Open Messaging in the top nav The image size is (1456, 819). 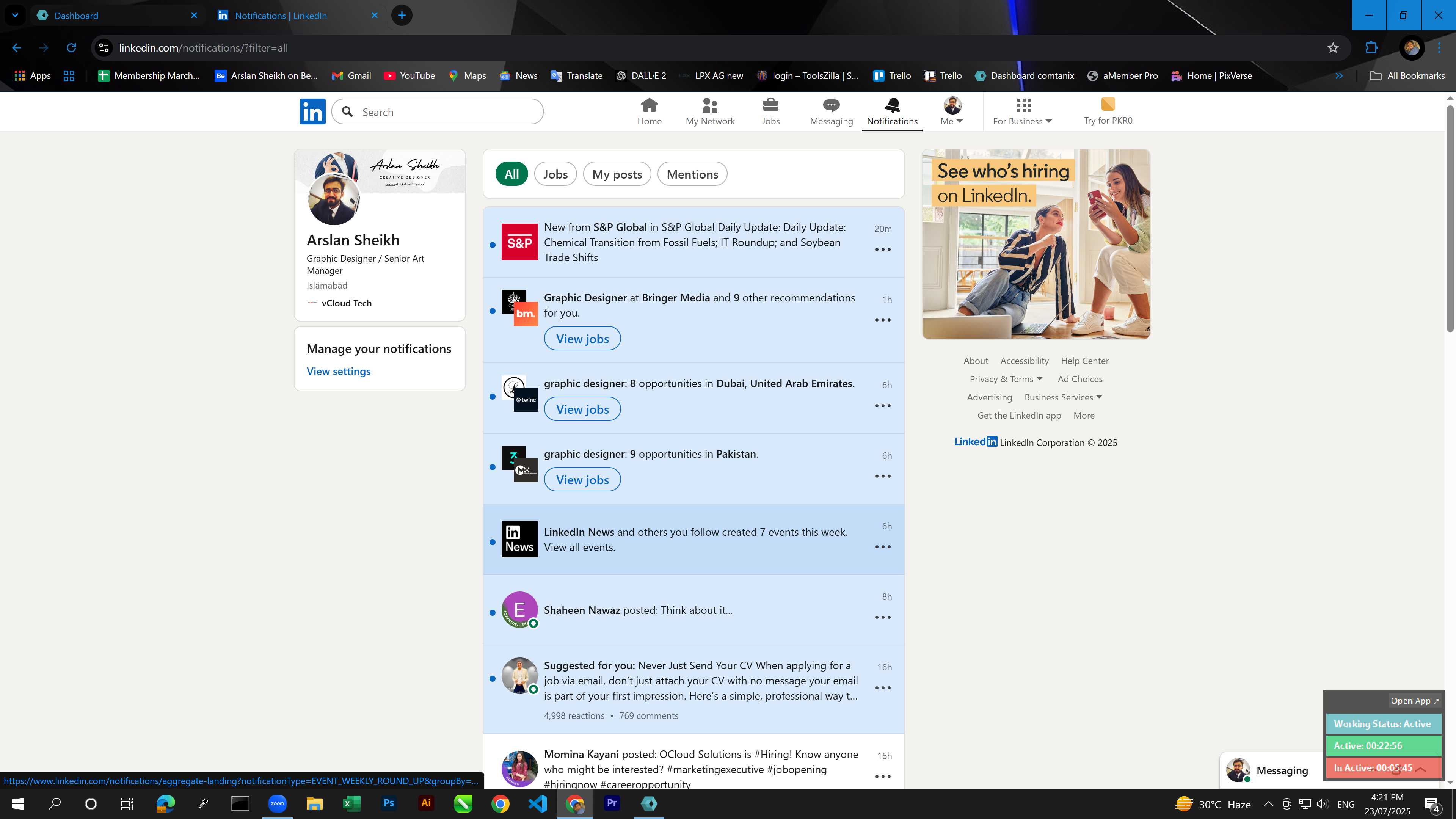click(831, 111)
